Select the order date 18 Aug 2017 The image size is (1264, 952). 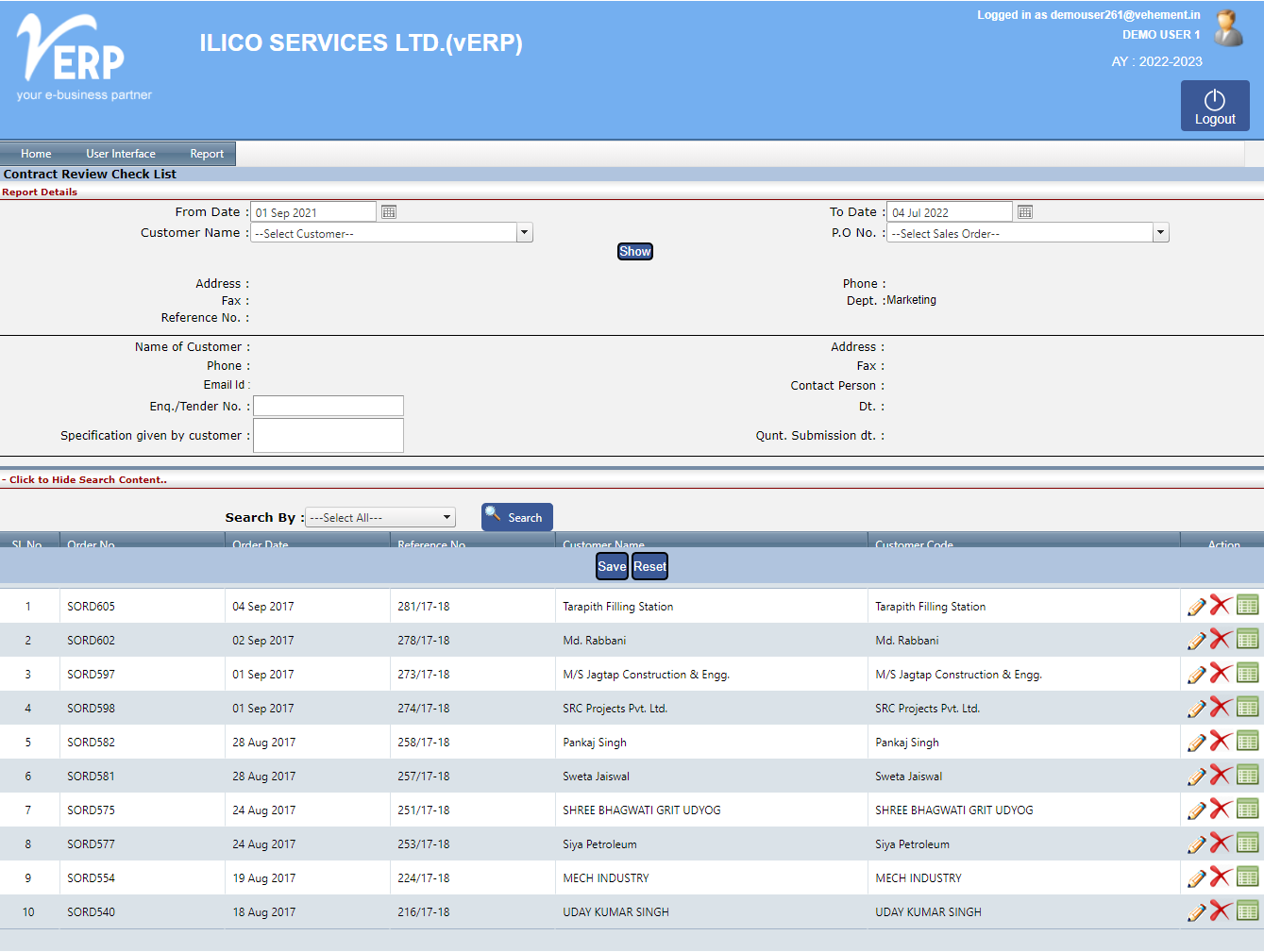pyautogui.click(x=264, y=912)
